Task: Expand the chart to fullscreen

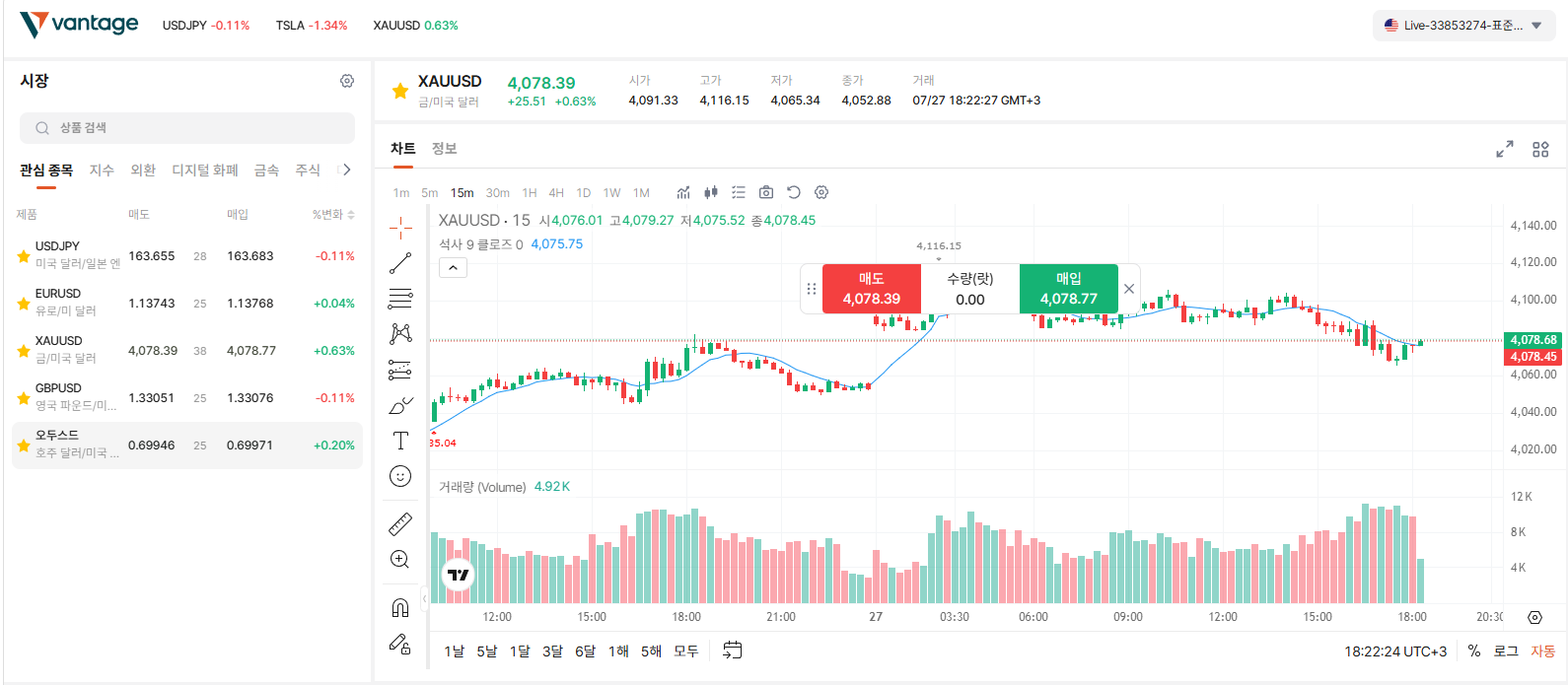Action: coord(1505,149)
